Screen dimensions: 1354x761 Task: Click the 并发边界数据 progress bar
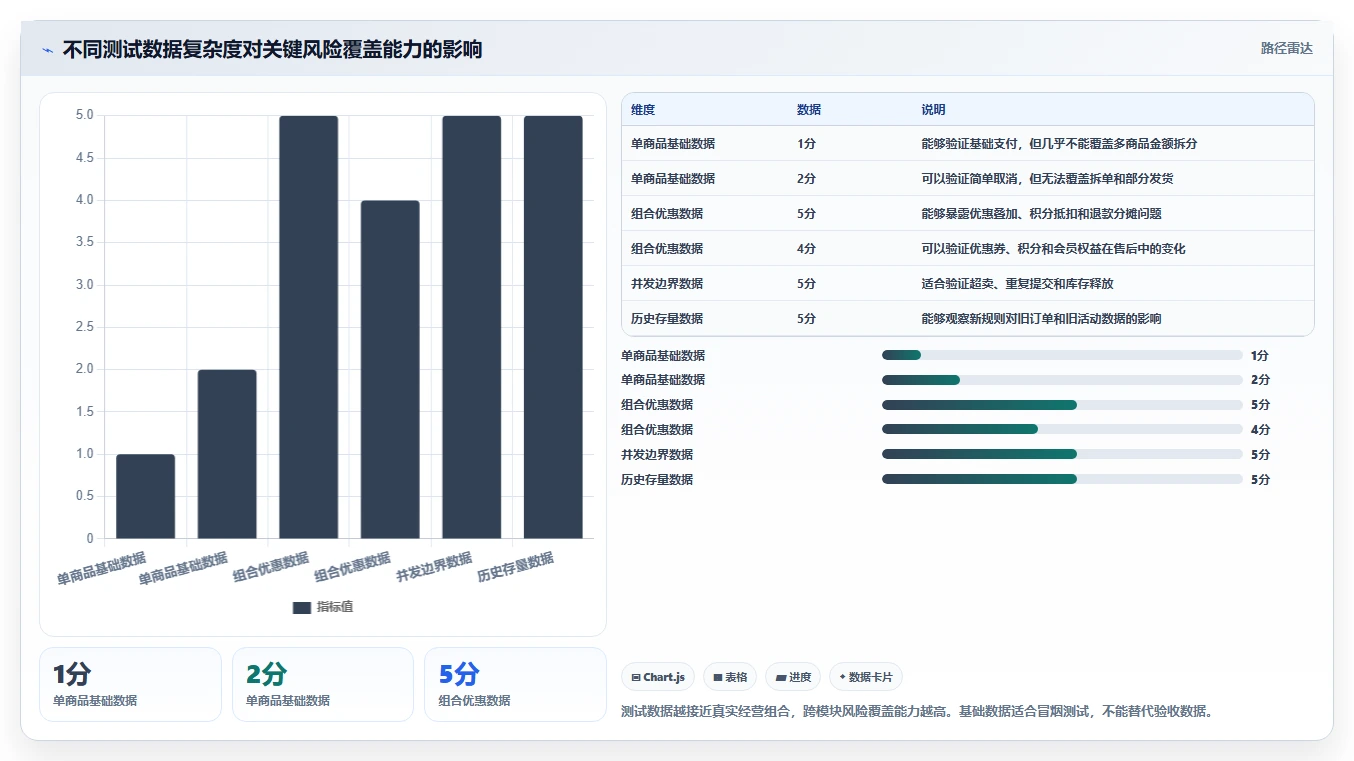tap(1062, 455)
